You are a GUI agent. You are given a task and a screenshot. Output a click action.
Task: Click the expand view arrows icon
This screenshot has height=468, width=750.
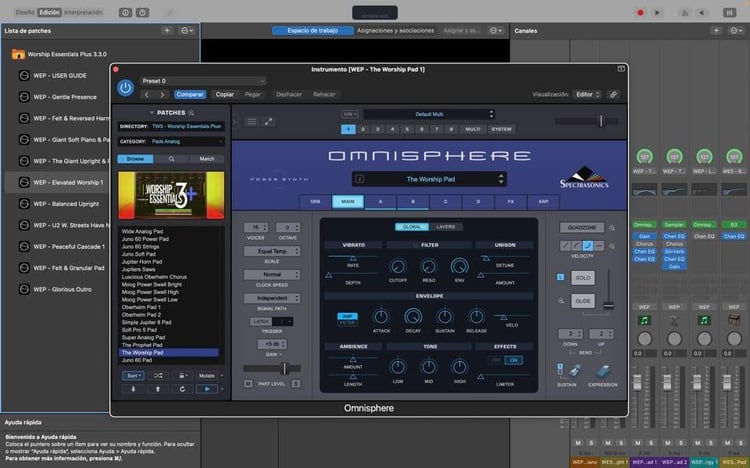click(x=268, y=122)
